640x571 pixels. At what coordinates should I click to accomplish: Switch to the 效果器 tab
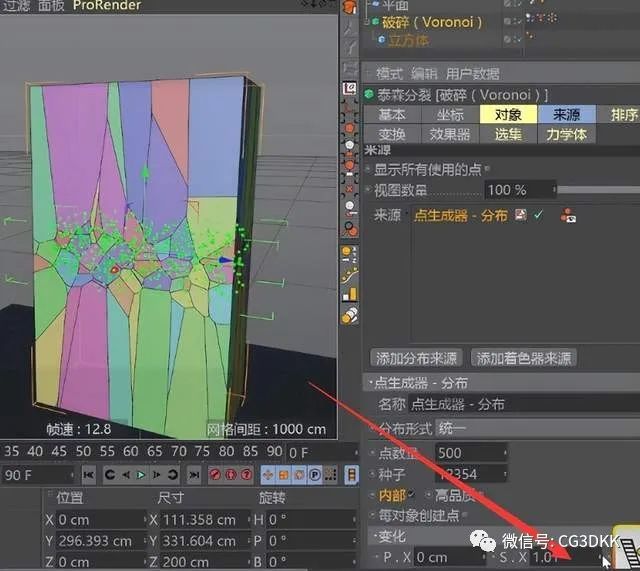coord(450,134)
